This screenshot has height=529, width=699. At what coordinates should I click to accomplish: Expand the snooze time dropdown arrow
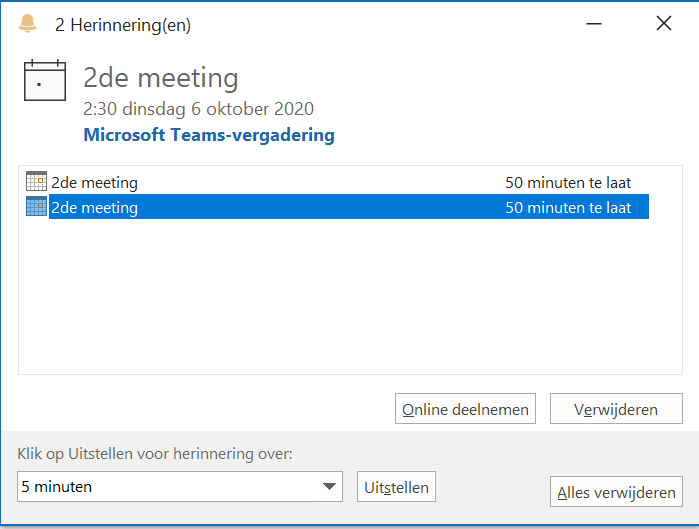tap(329, 486)
